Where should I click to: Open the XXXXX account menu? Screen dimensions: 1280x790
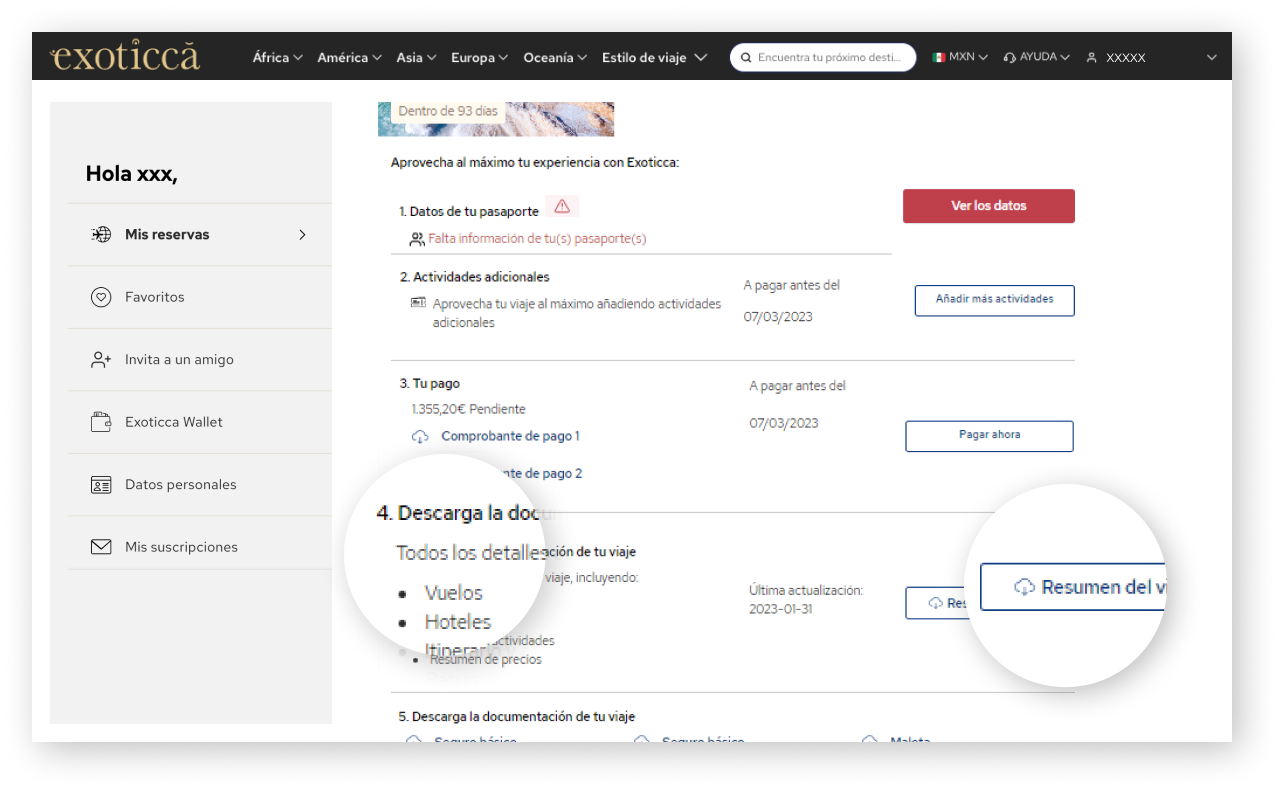[1125, 57]
